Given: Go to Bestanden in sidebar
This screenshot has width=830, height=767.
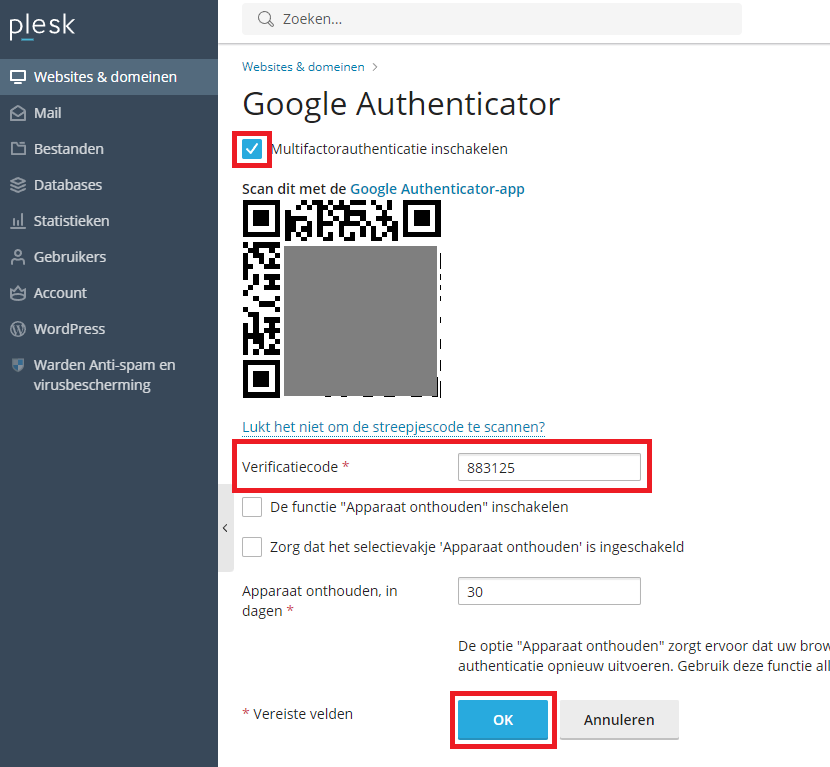Looking at the screenshot, I should (x=109, y=149).
